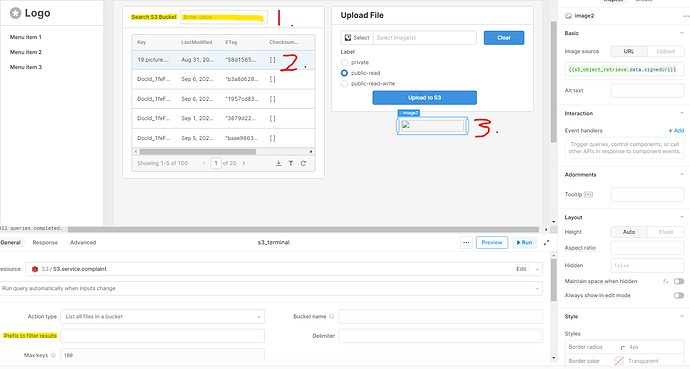Viewport: 690px width, 369px height.
Task: Open Menu item 1
Action: pyautogui.click(x=26, y=37)
